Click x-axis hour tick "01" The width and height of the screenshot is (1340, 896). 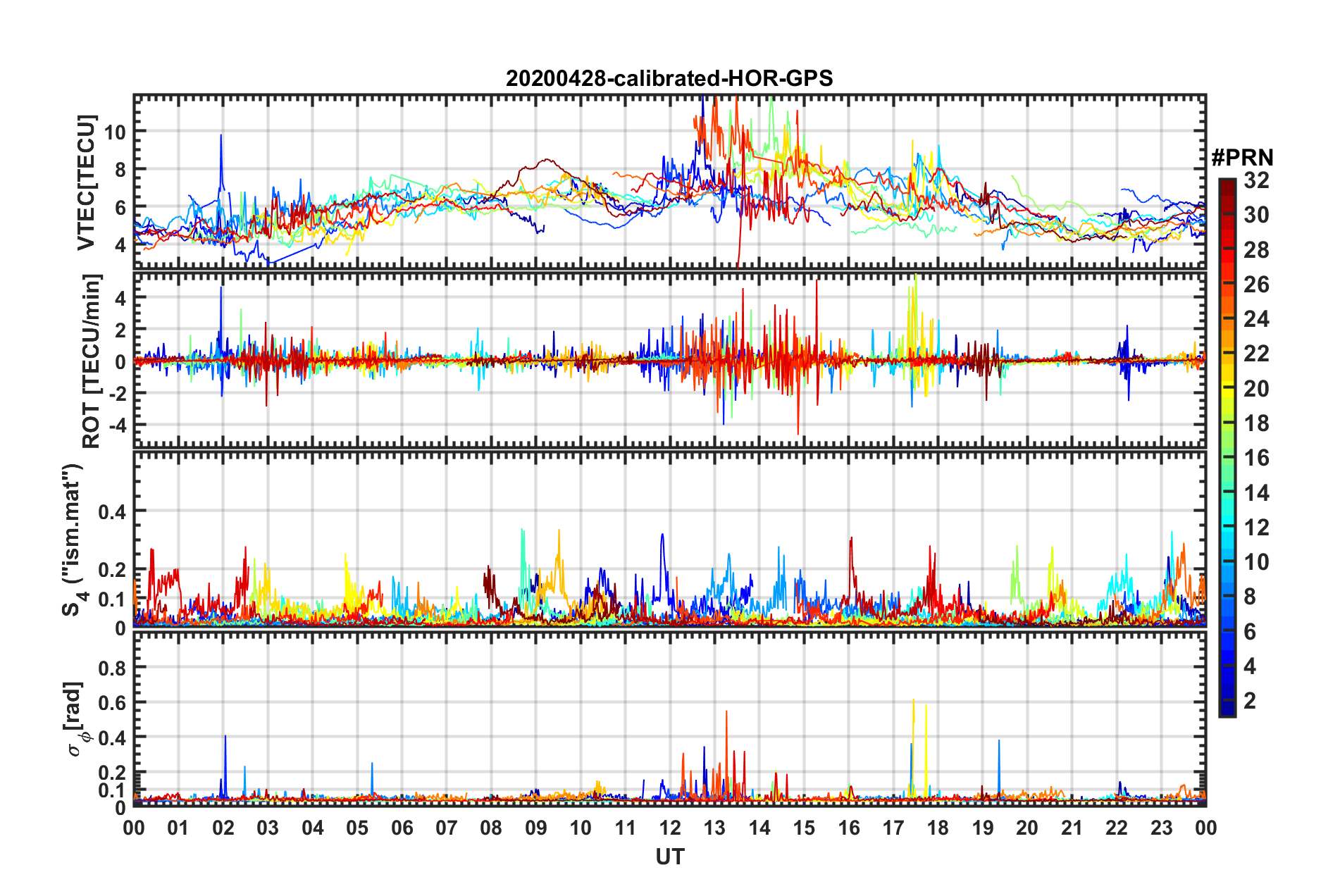(178, 828)
